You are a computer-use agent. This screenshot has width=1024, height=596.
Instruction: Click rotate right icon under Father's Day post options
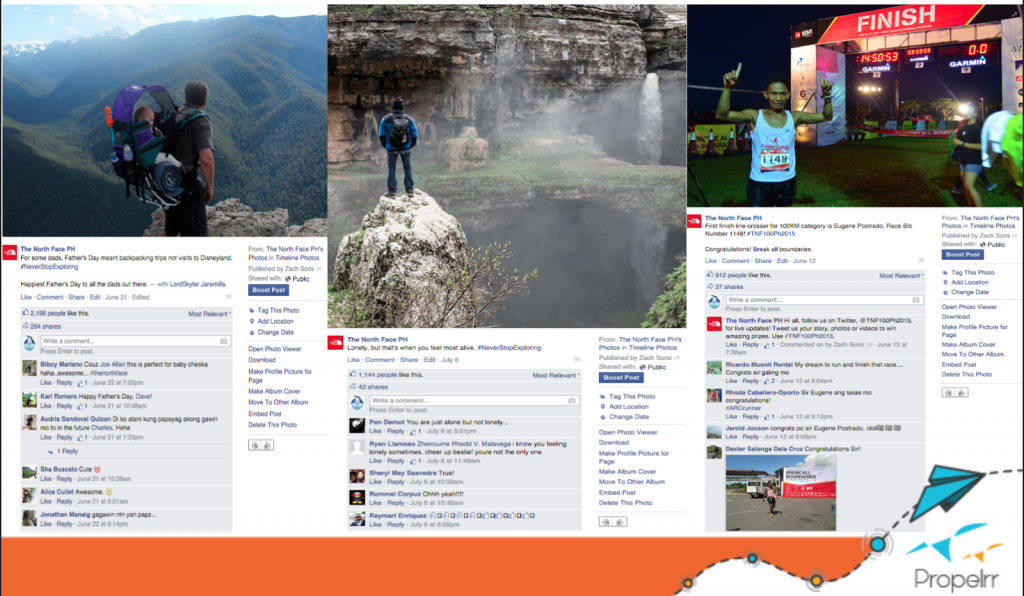click(267, 445)
